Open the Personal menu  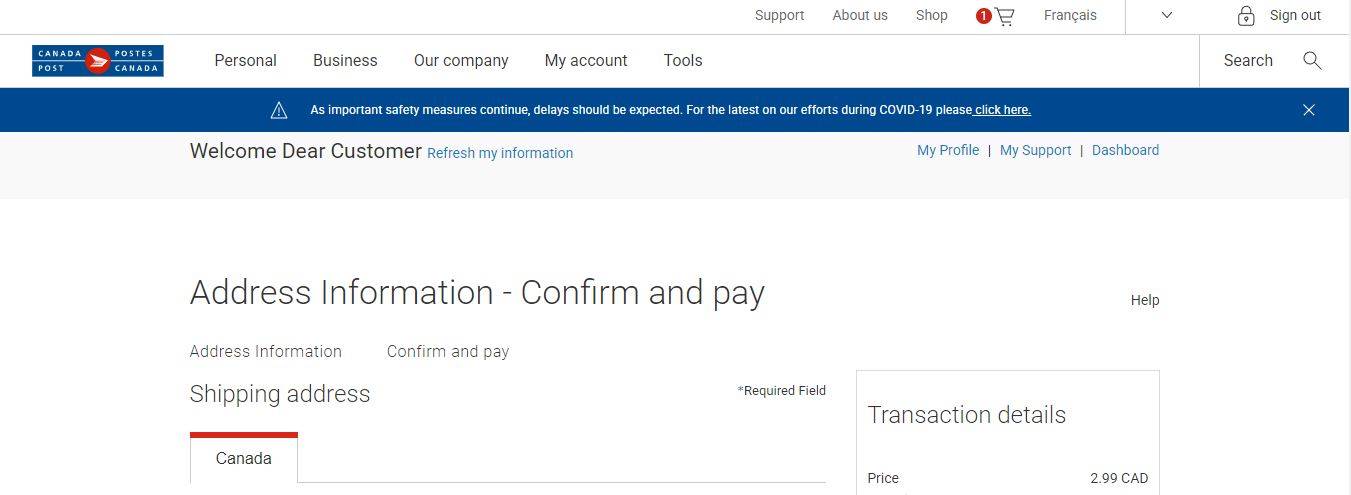(x=245, y=61)
